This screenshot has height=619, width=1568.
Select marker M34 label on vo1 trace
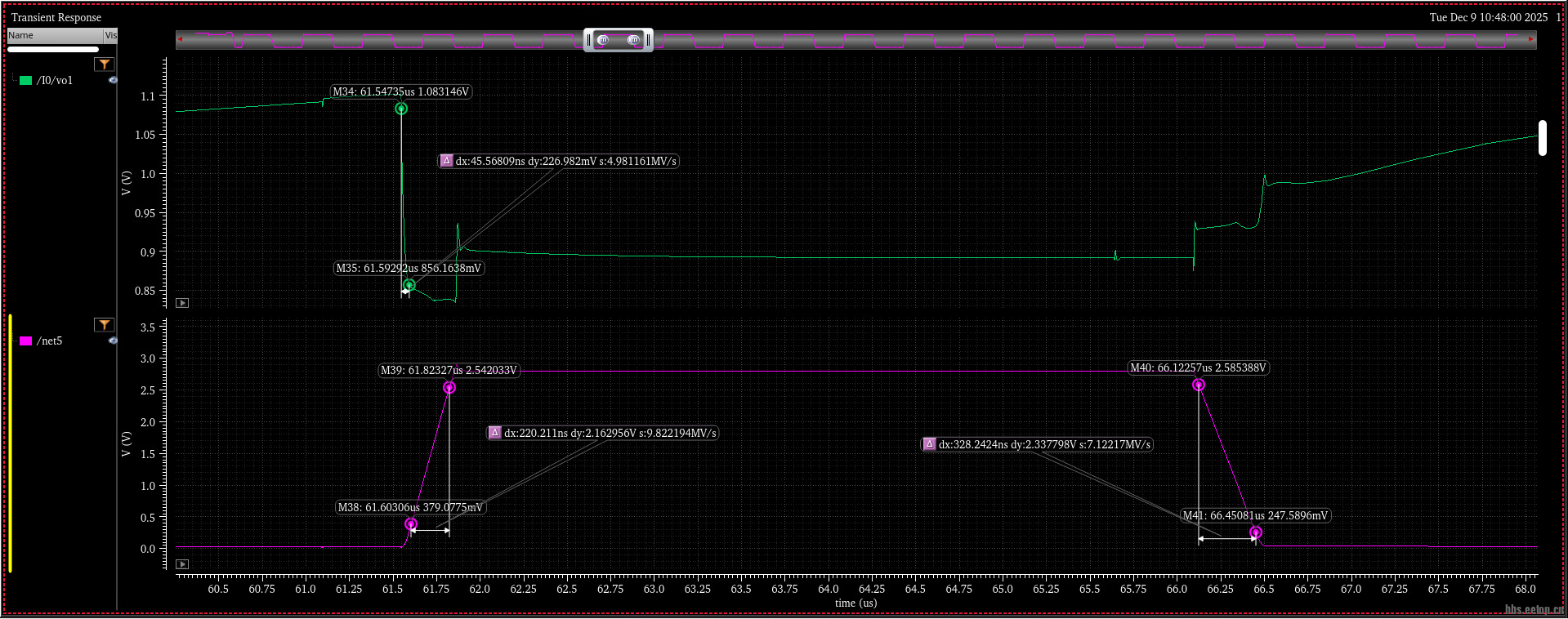click(400, 91)
